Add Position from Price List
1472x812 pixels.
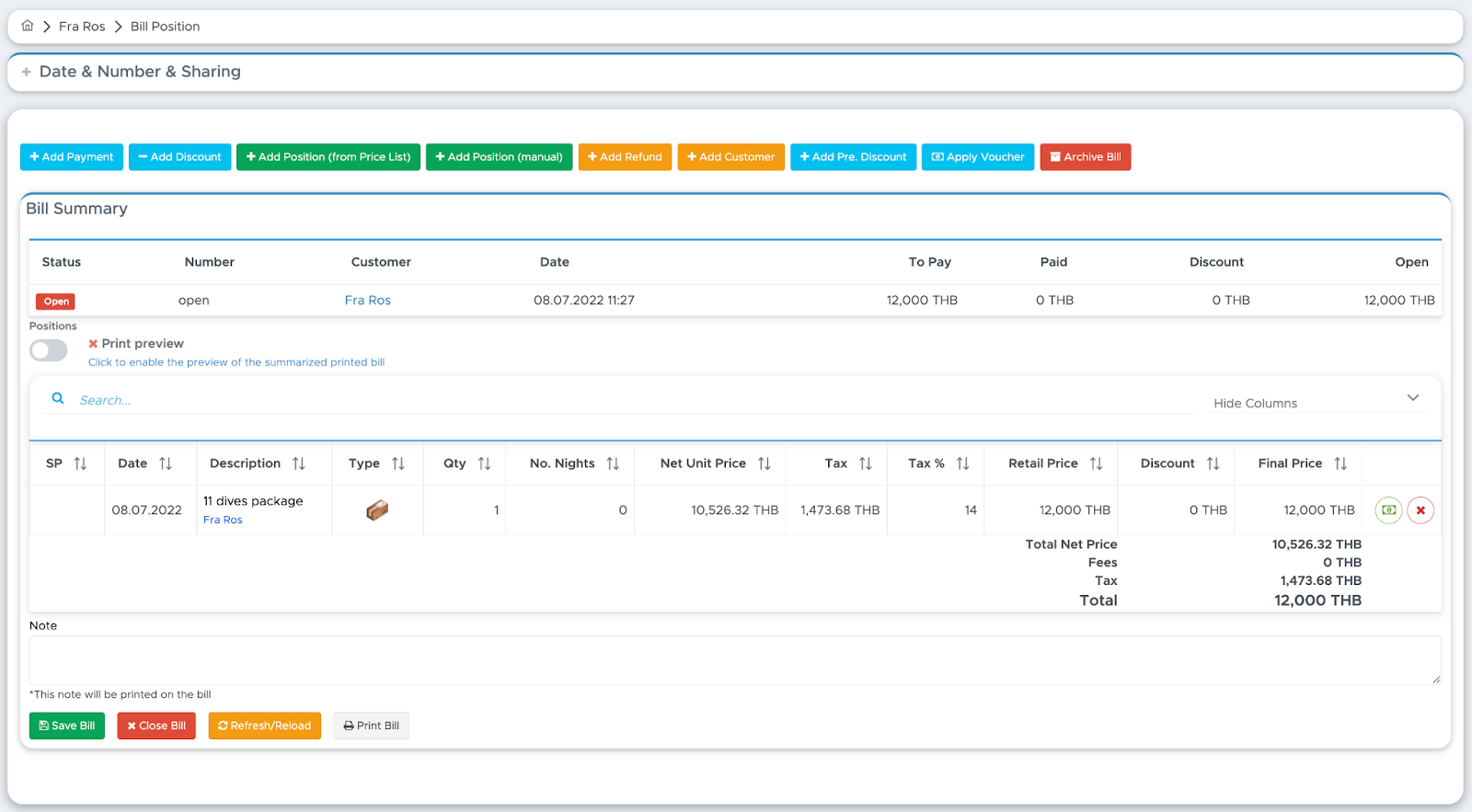pos(328,157)
